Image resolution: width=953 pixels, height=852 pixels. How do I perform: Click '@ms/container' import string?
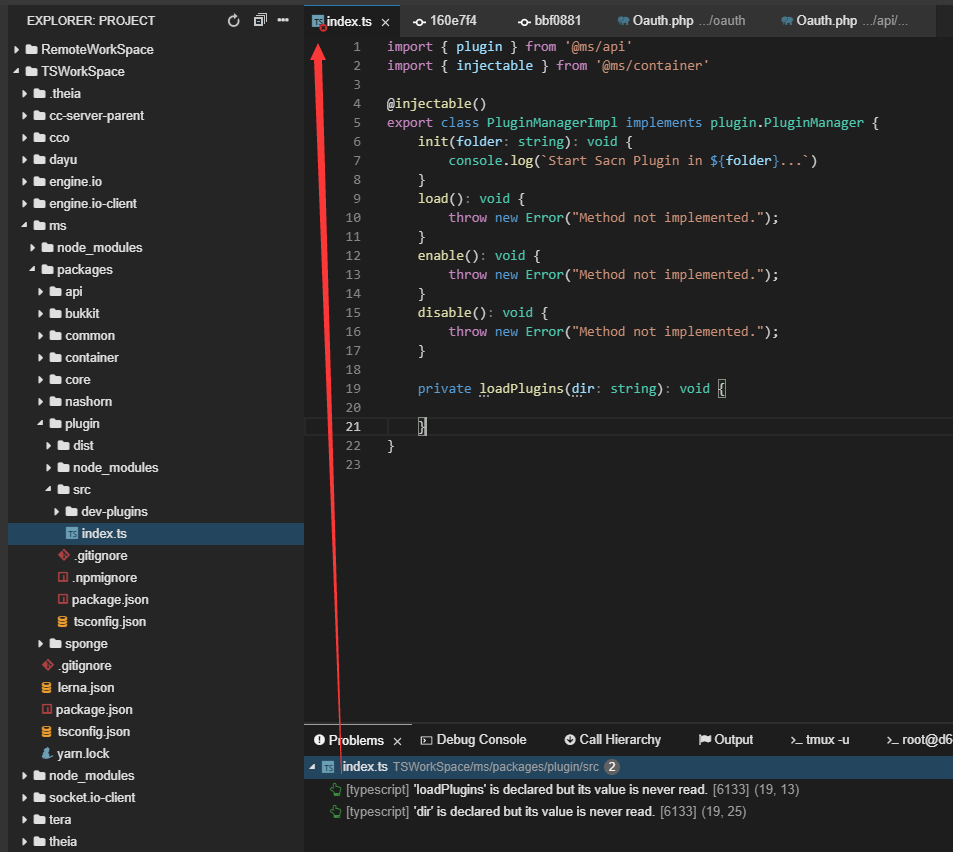point(652,65)
